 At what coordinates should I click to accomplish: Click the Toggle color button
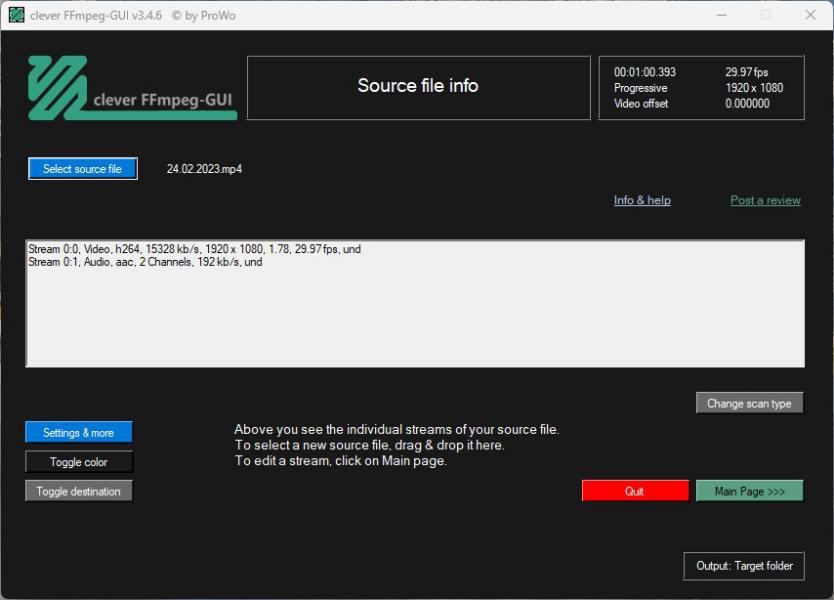coord(78,462)
